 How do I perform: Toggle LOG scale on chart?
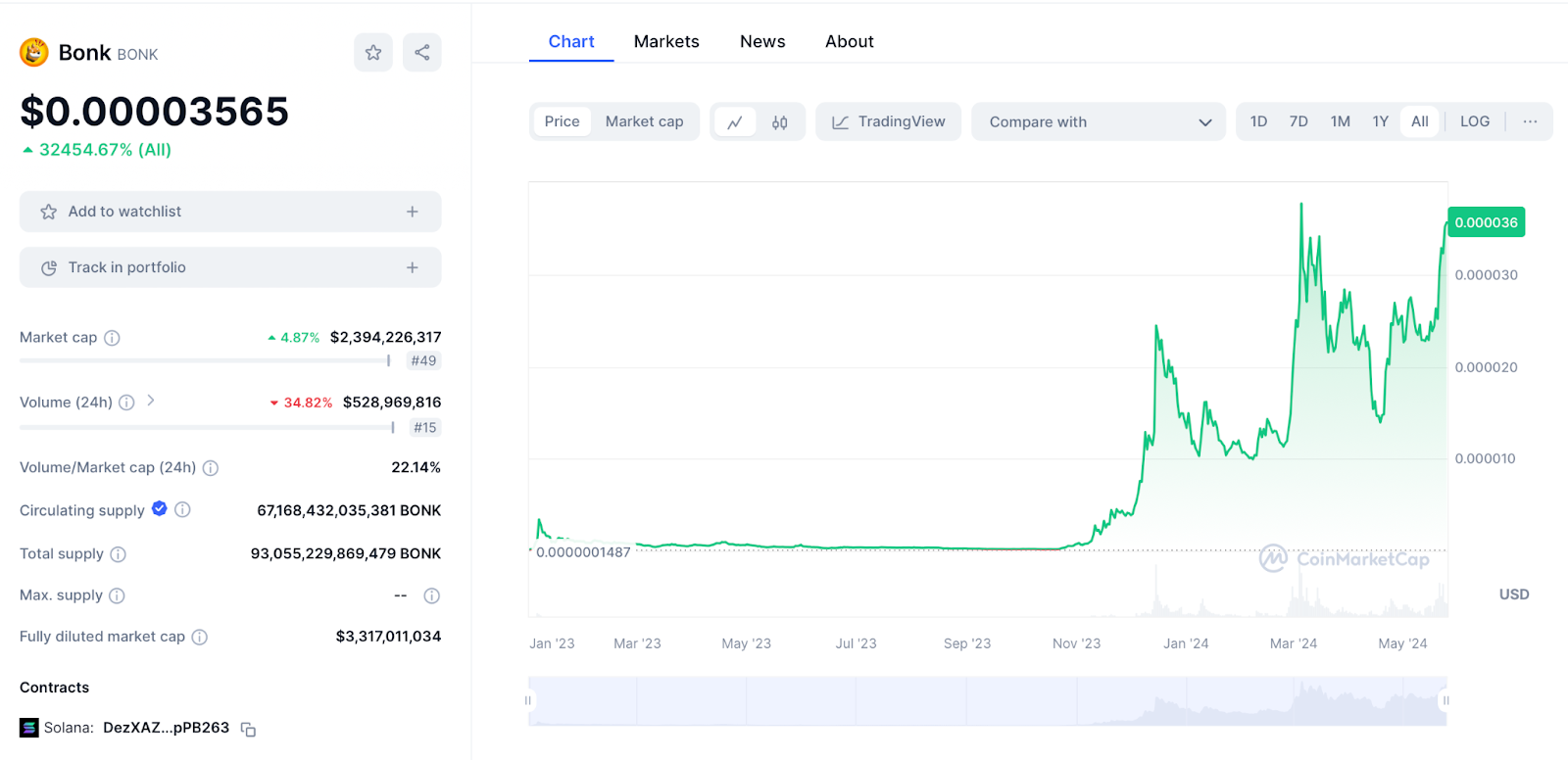[x=1475, y=121]
